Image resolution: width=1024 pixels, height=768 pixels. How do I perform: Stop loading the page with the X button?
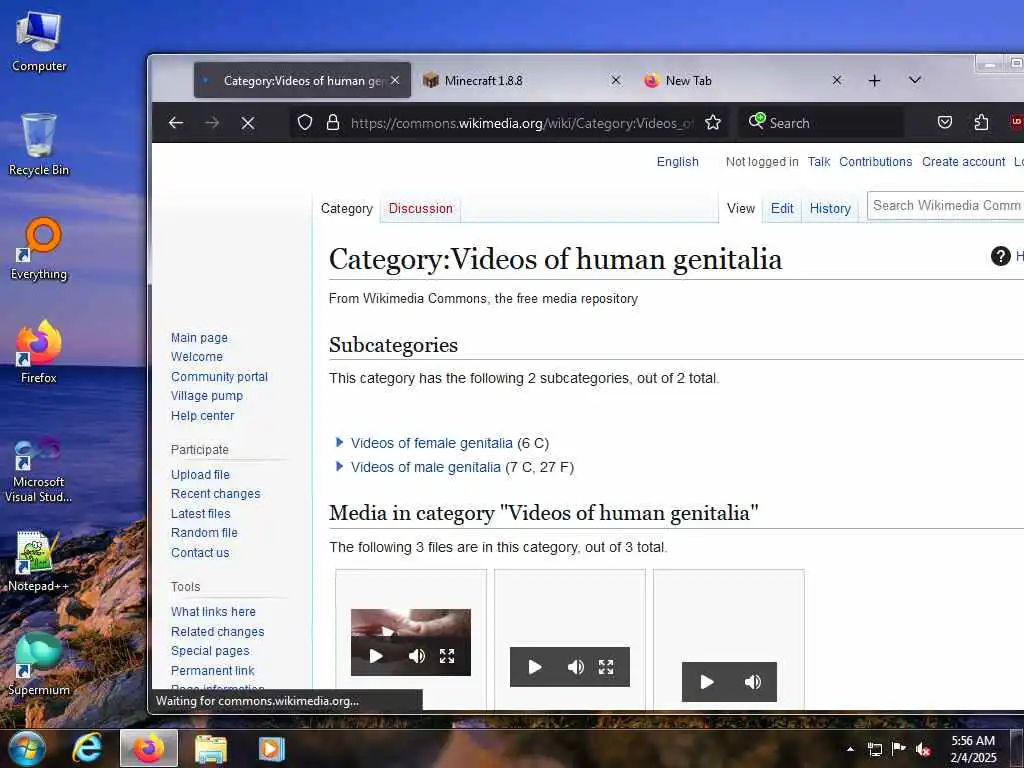click(248, 123)
